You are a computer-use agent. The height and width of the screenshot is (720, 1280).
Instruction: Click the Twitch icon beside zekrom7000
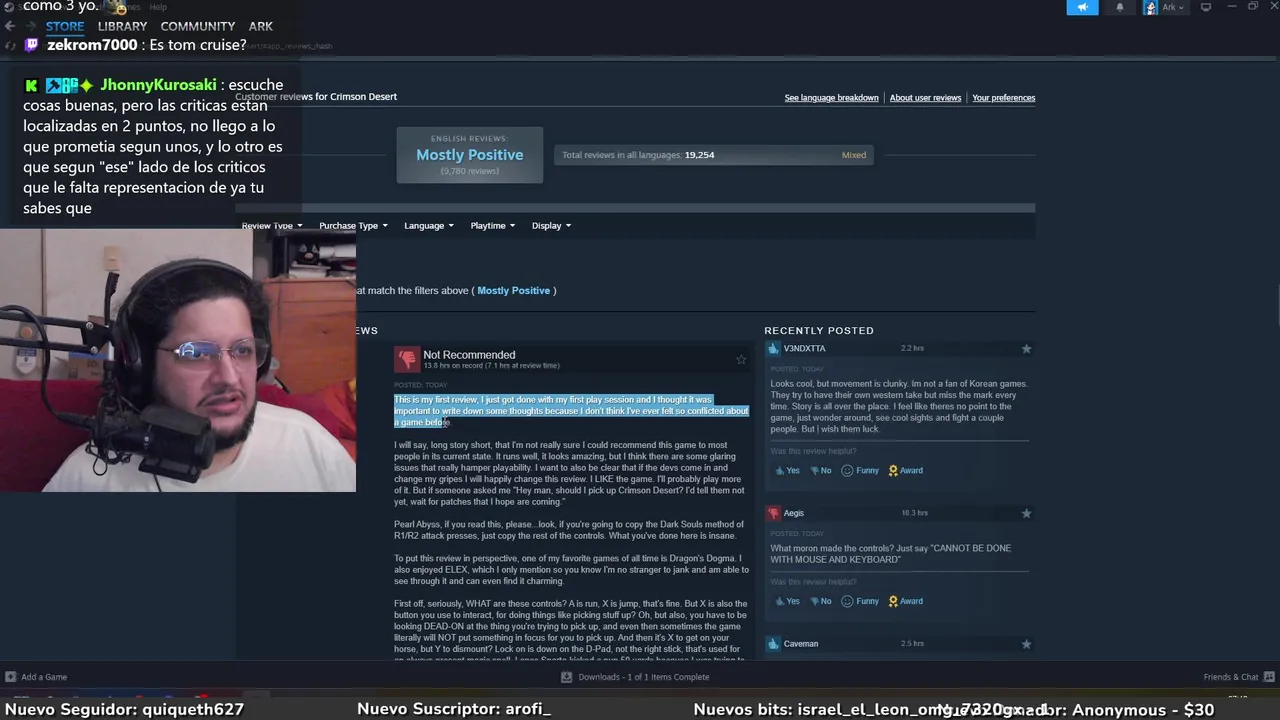pyautogui.click(x=32, y=46)
